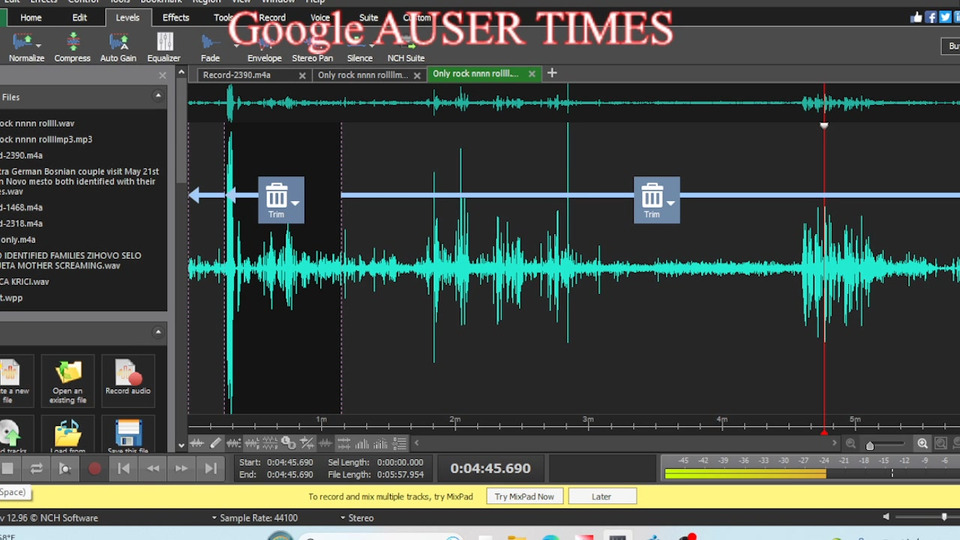
Task: Zoom in on the waveform
Action: coord(922,444)
